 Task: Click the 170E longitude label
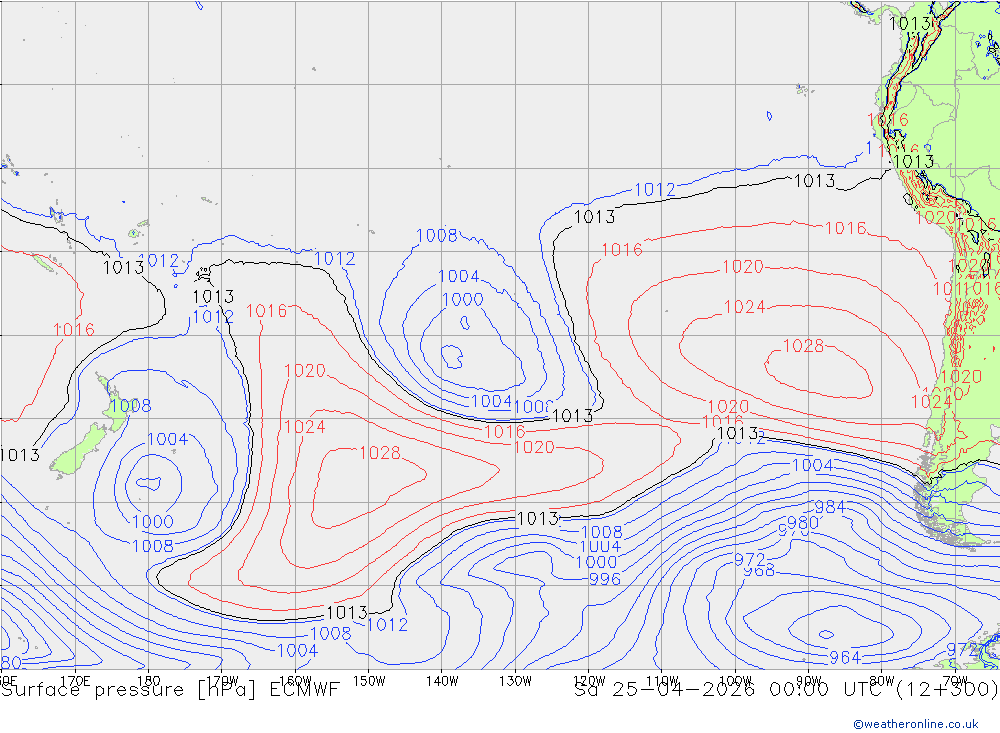tap(75, 681)
